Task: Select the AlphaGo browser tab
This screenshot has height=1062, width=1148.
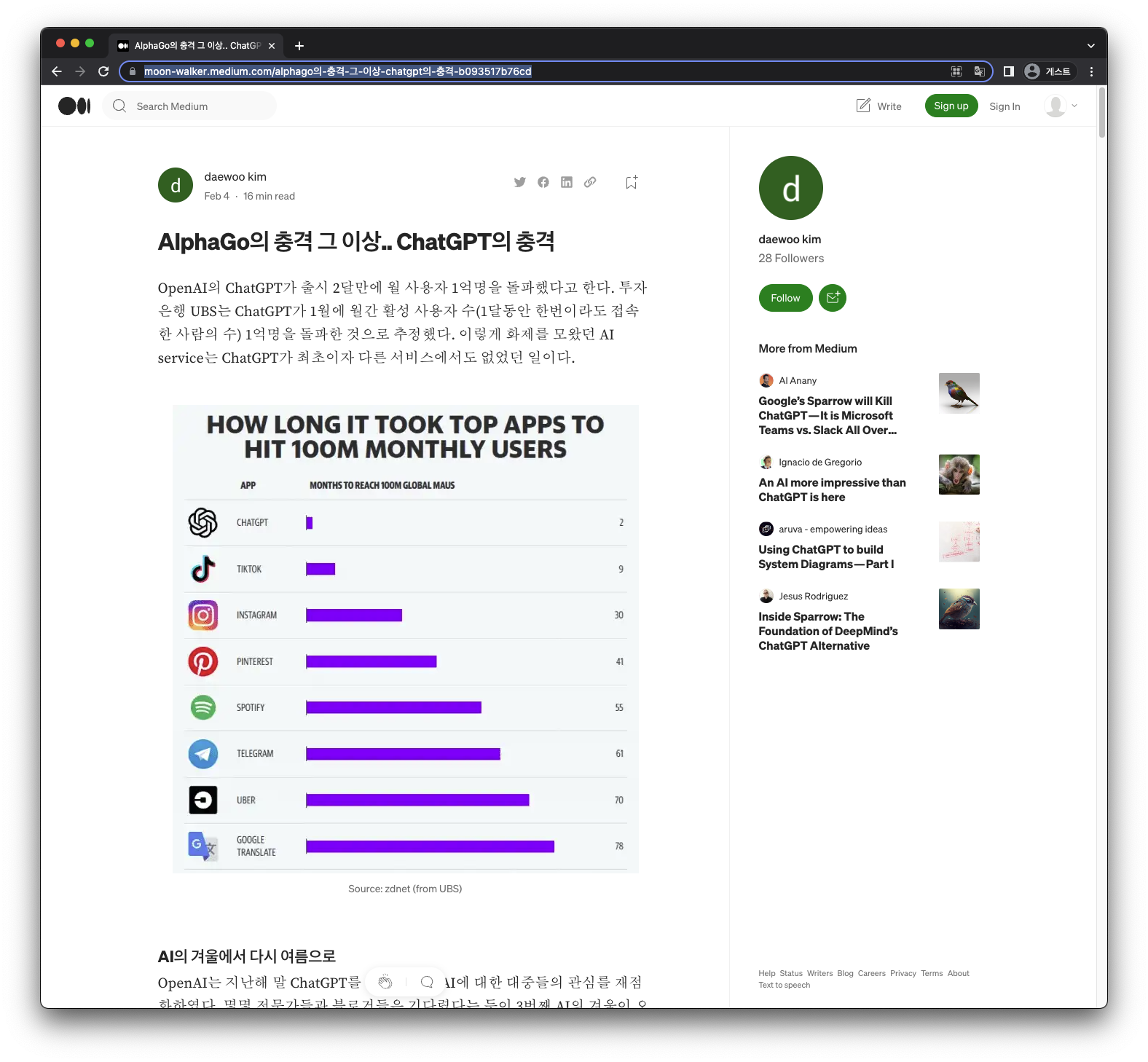Action: click(x=195, y=45)
